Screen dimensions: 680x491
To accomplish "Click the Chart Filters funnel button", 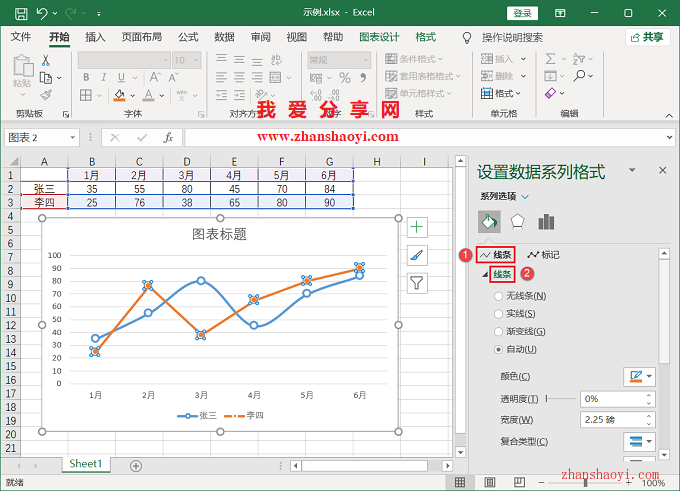I will (417, 283).
